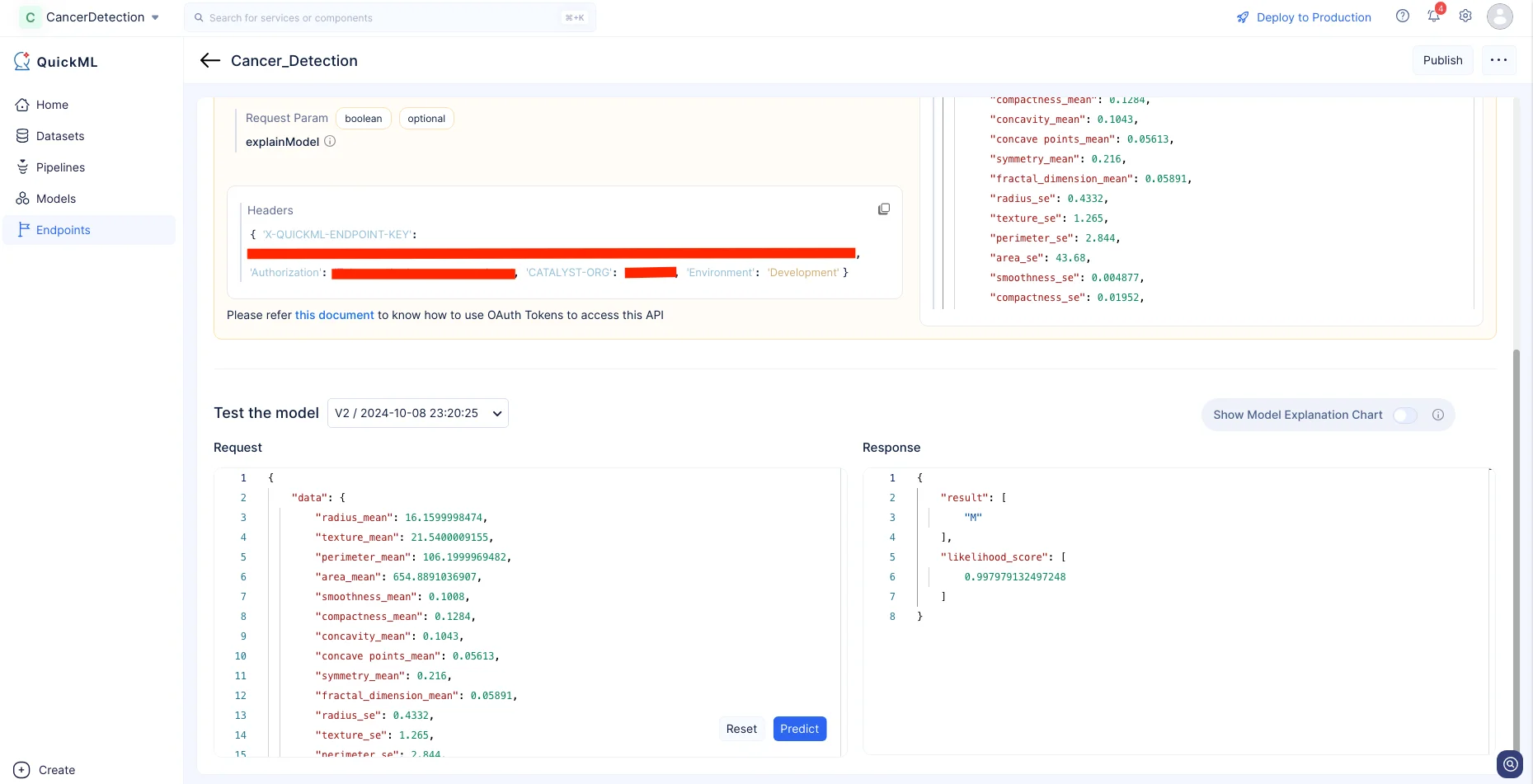Open the settings gear icon
The image size is (1533, 784).
coord(1465,16)
